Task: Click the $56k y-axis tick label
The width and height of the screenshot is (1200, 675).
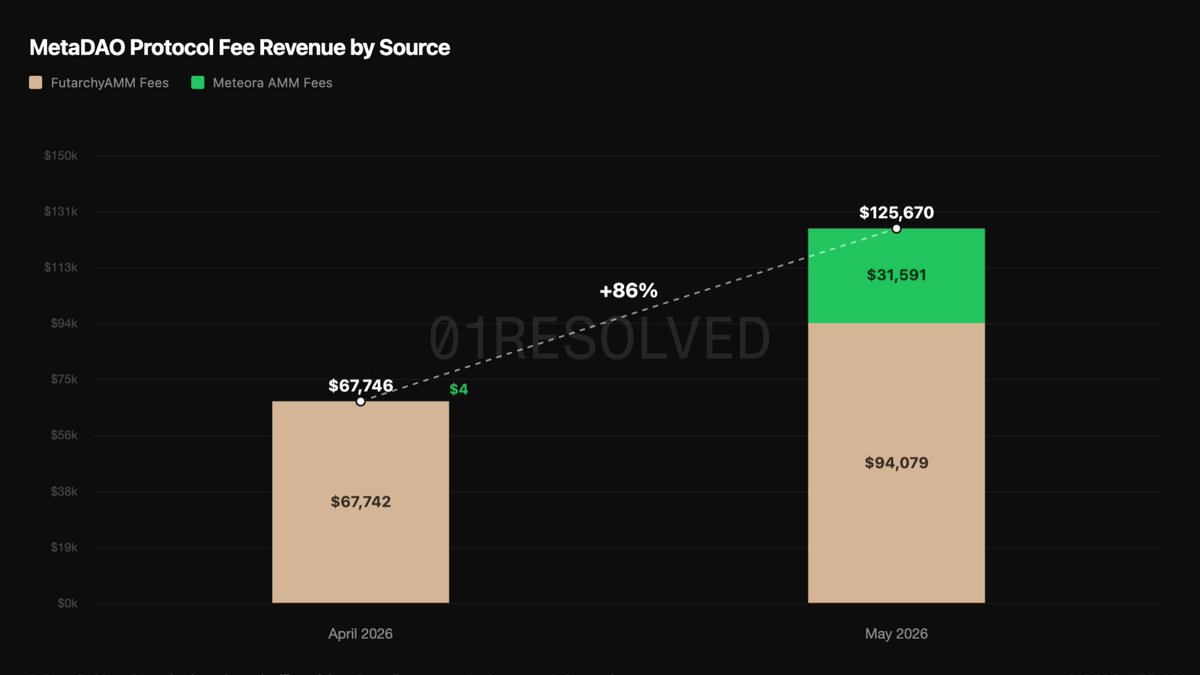Action: tap(64, 436)
